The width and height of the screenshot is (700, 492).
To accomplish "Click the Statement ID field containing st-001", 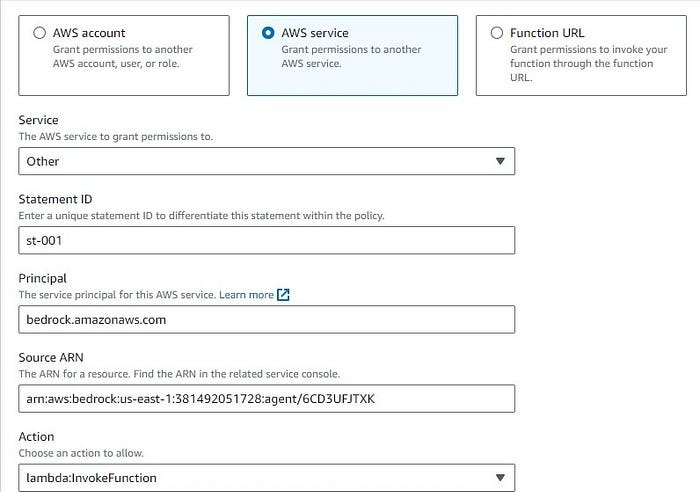I will tap(266, 240).
